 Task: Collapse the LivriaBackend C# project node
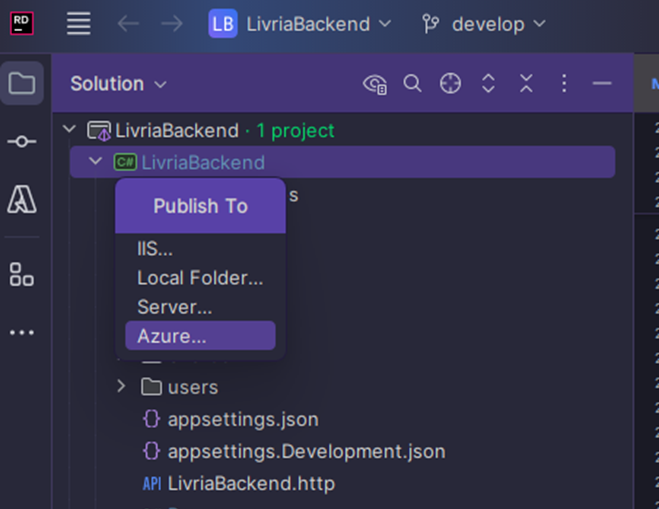[x=95, y=161]
